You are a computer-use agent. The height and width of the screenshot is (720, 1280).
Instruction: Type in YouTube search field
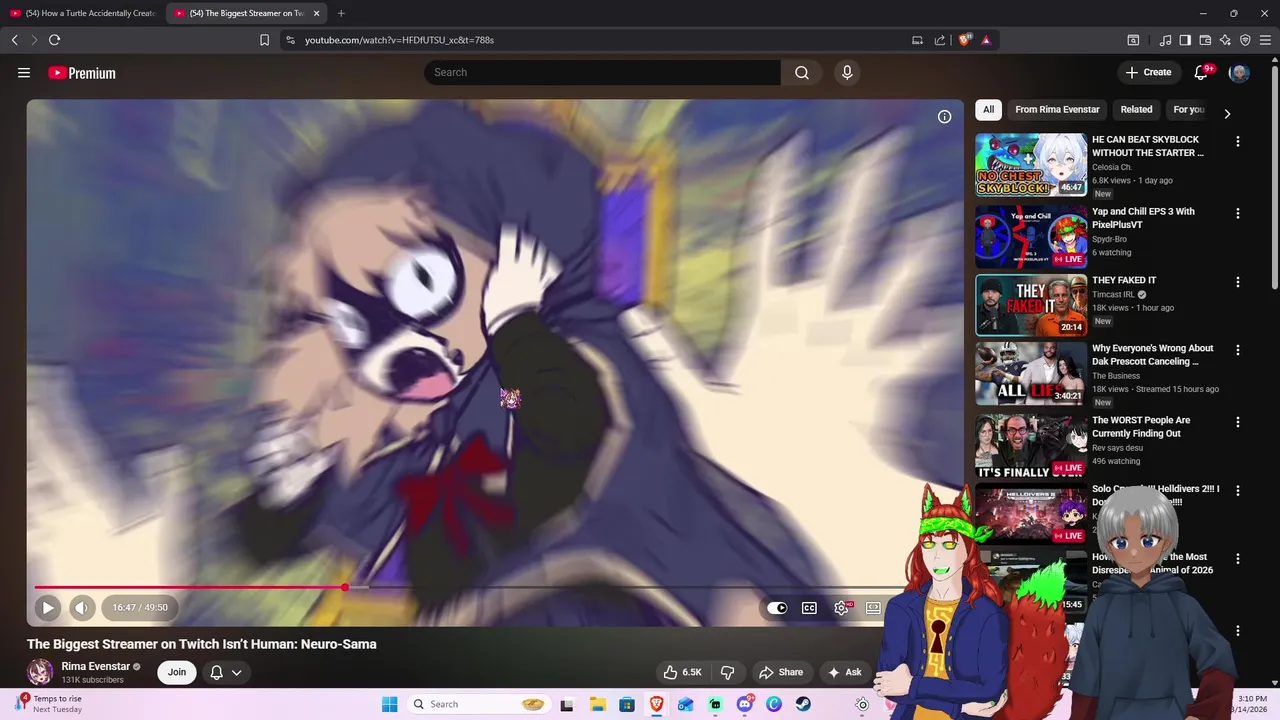(x=602, y=72)
